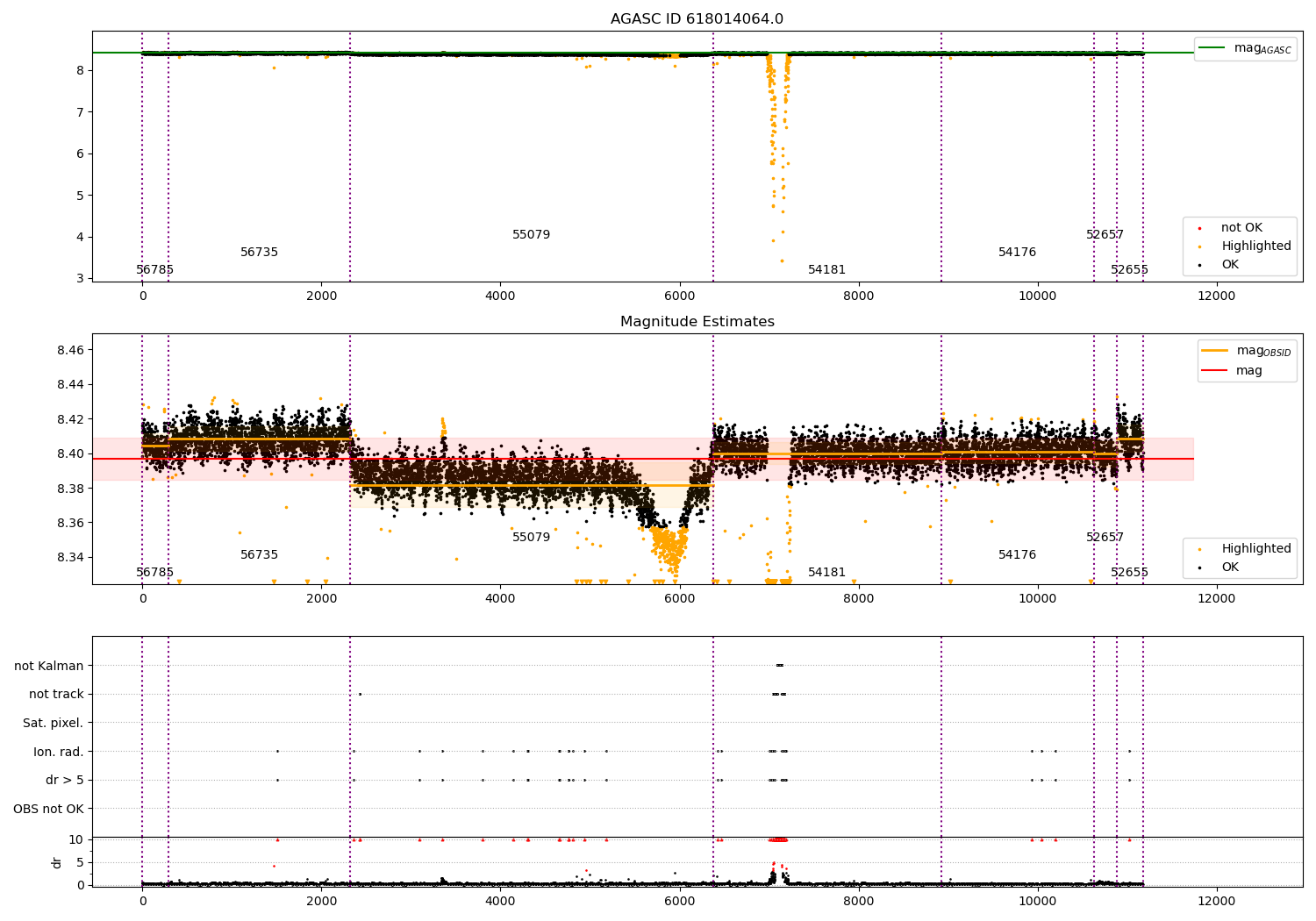
Task: Click the 'OBS not OK' row label
Action: click(x=48, y=809)
